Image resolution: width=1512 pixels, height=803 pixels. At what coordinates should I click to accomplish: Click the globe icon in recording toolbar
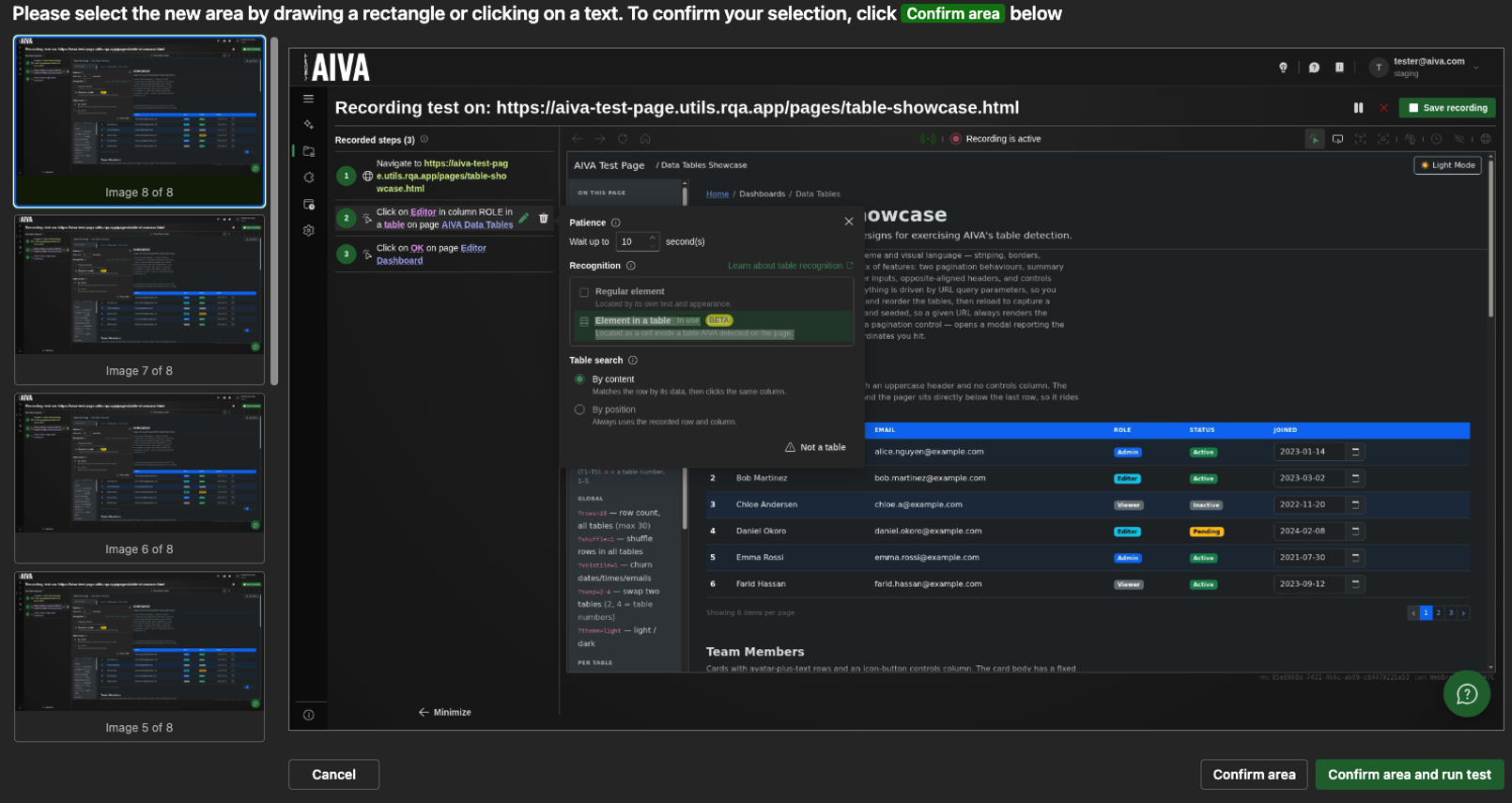(1486, 139)
